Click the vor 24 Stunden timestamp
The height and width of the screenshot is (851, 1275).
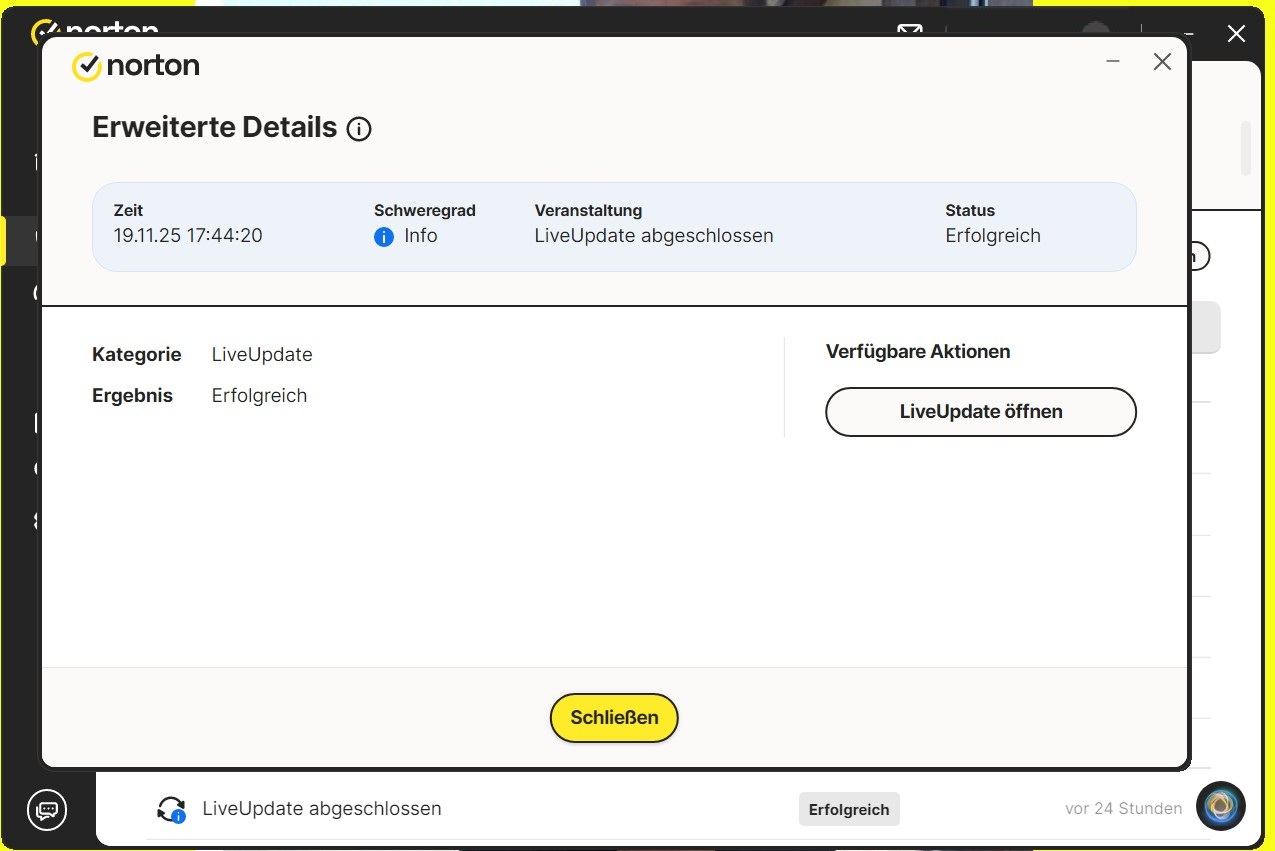[x=1123, y=808]
